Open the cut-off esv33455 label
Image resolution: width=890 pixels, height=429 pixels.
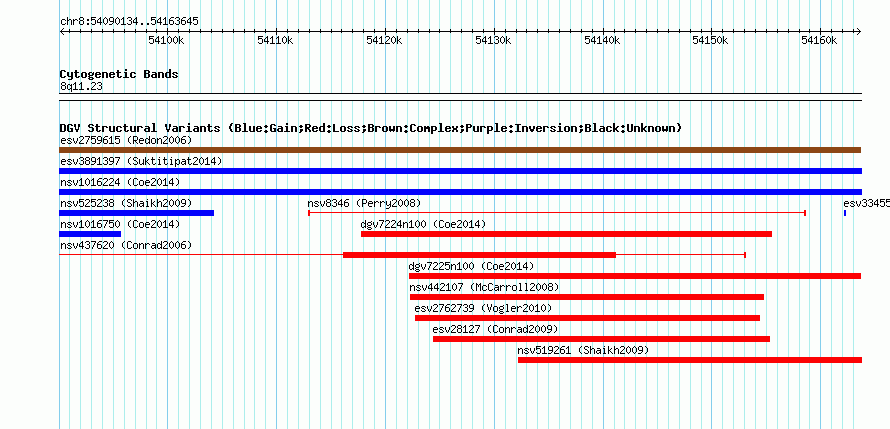(x=866, y=203)
